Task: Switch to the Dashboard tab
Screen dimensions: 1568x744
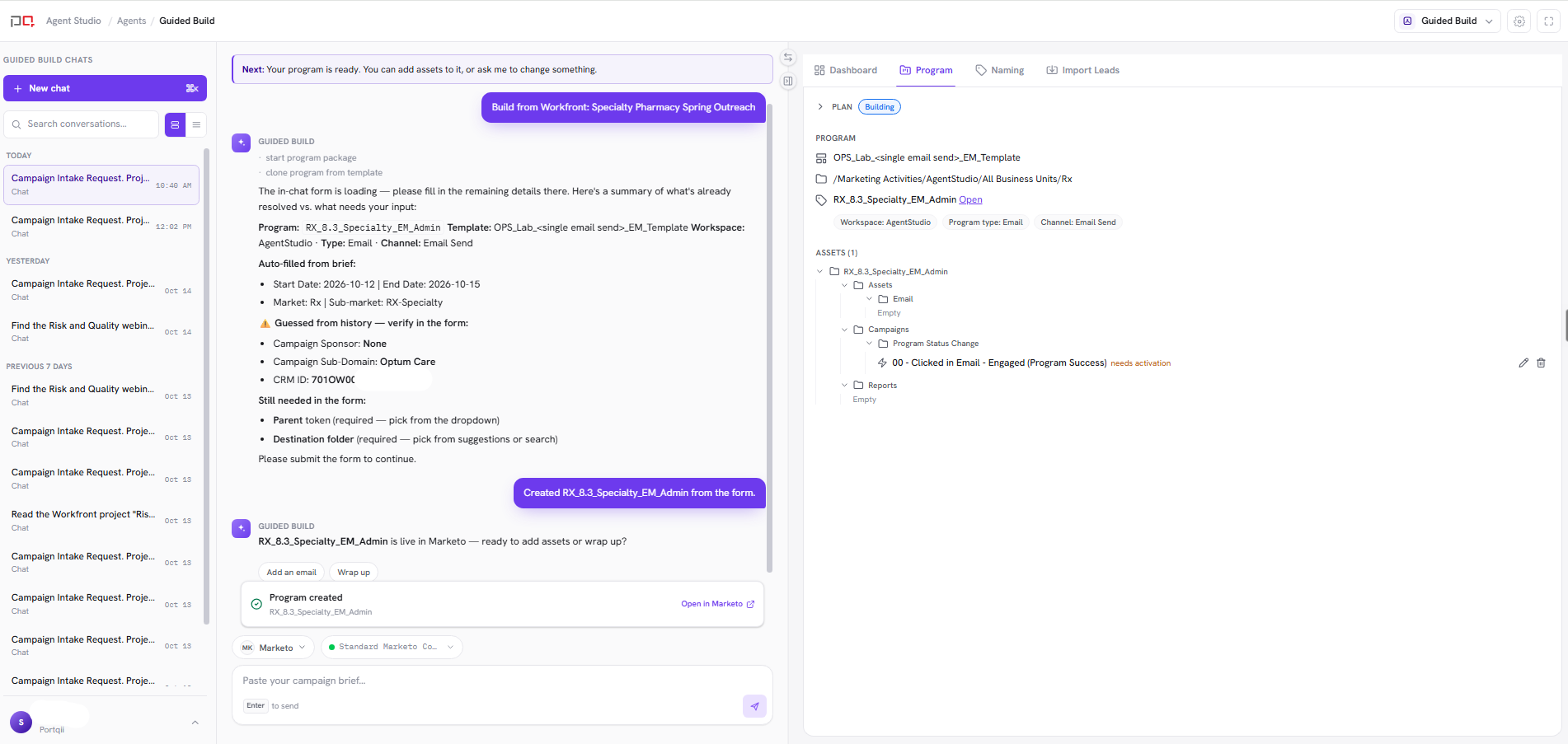Action: tap(846, 70)
